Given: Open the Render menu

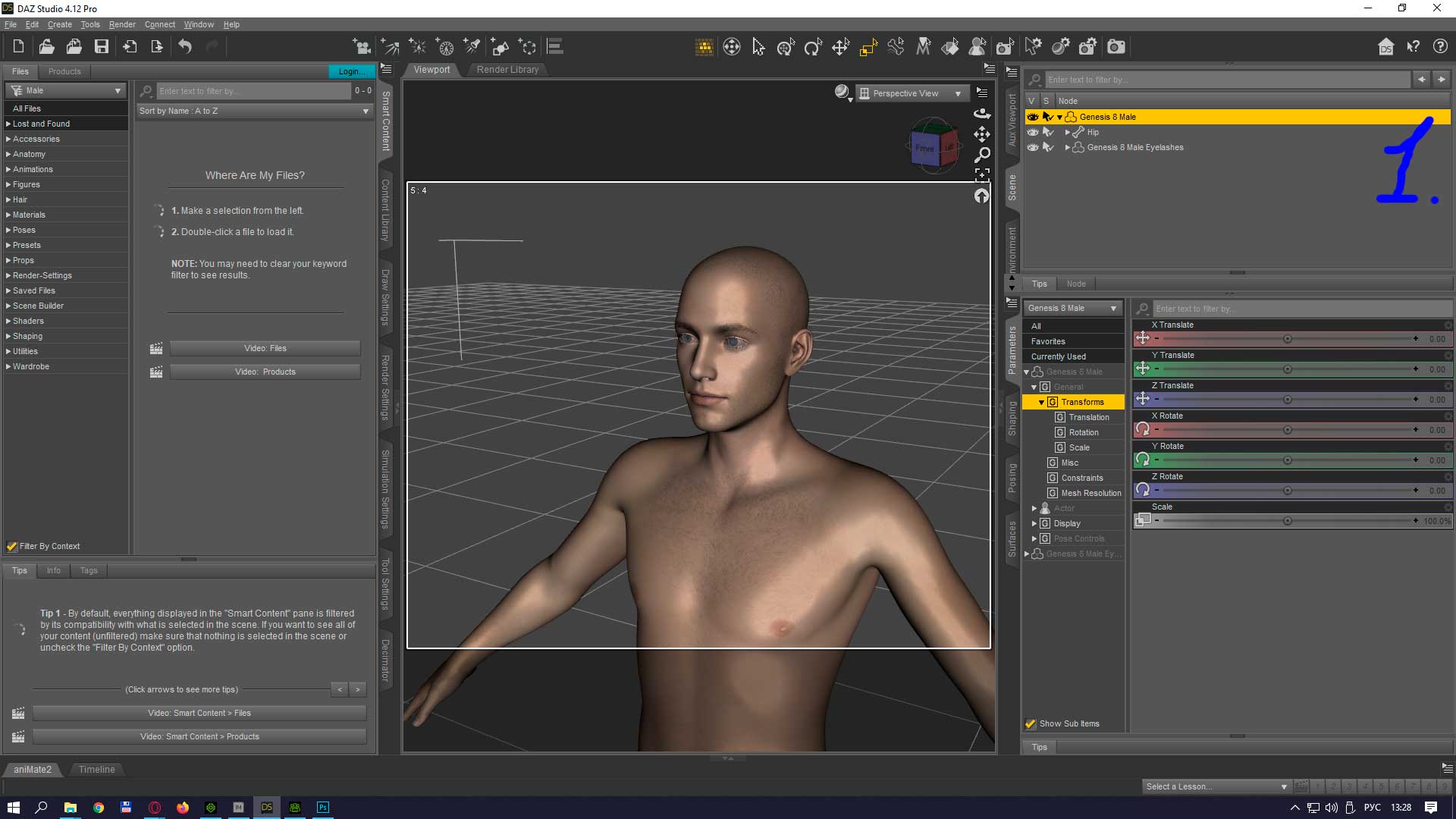Looking at the screenshot, I should pos(122,24).
